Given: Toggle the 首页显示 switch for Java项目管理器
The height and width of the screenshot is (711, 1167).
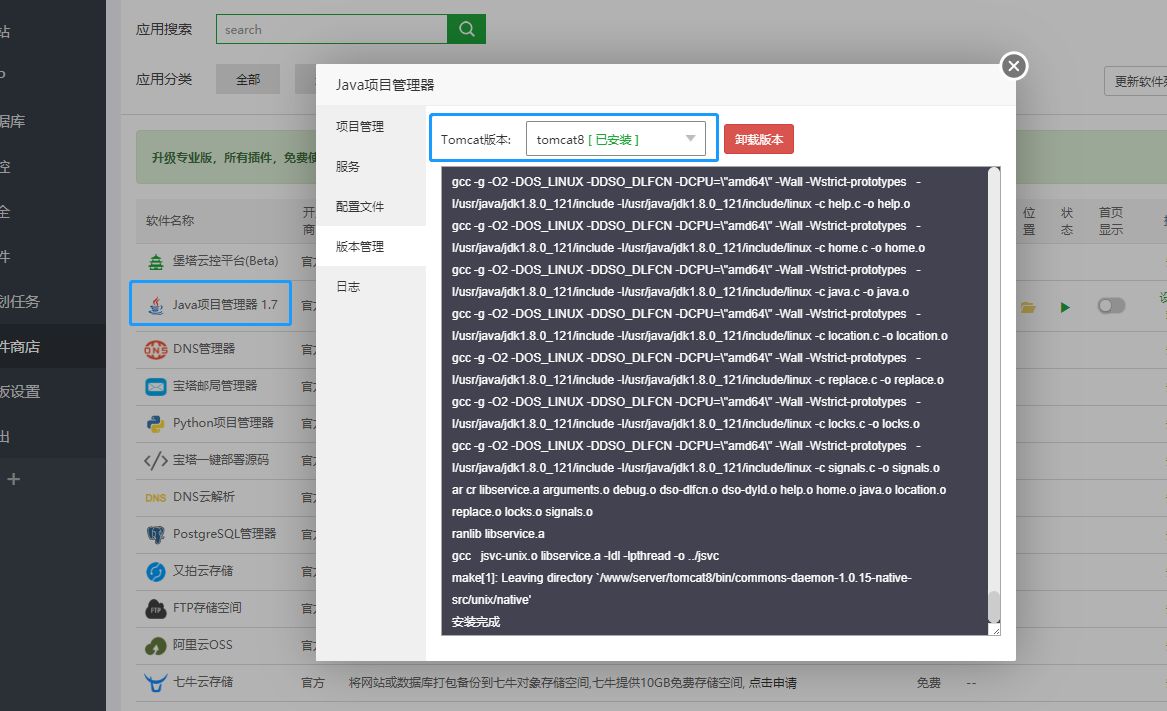Looking at the screenshot, I should pyautogui.click(x=1110, y=306).
